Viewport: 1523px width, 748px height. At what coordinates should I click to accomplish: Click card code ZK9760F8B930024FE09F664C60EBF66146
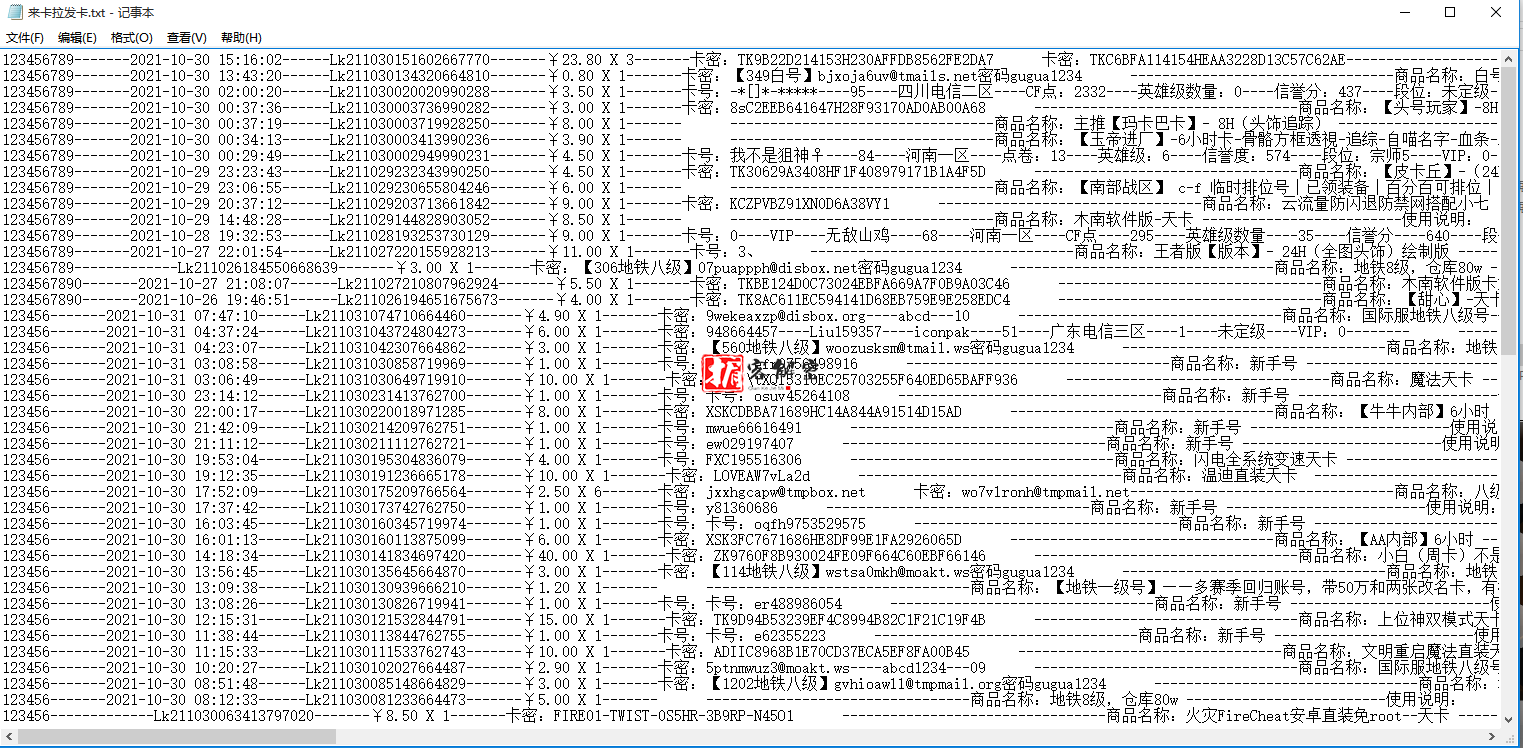(849, 556)
